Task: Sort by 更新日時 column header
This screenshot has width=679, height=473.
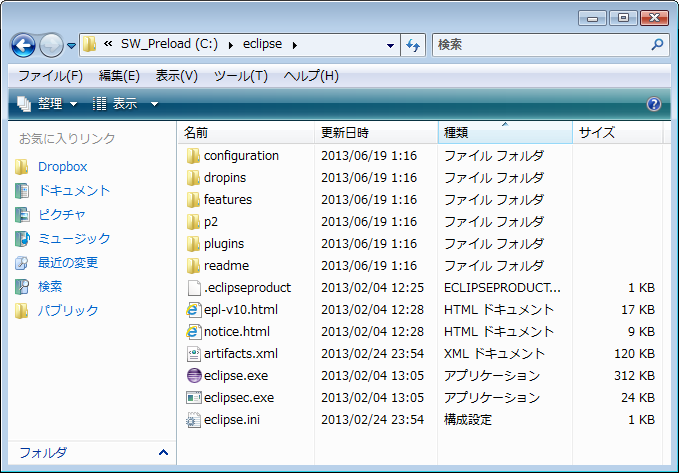Action: point(376,133)
